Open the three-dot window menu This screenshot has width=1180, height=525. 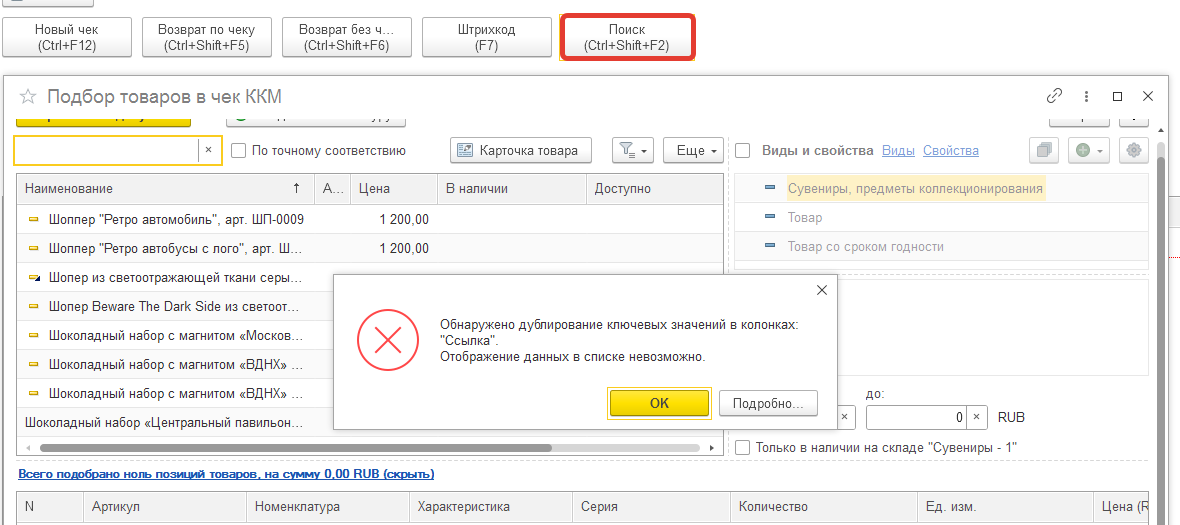1086,96
